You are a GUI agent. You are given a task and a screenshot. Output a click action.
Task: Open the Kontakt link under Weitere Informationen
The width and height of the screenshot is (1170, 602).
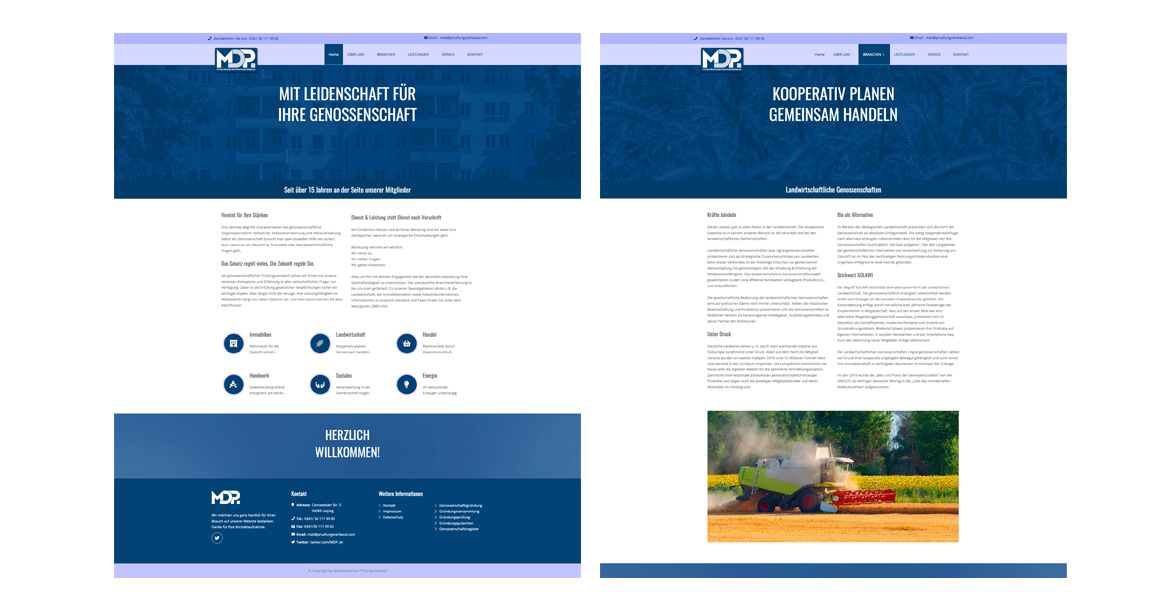390,505
